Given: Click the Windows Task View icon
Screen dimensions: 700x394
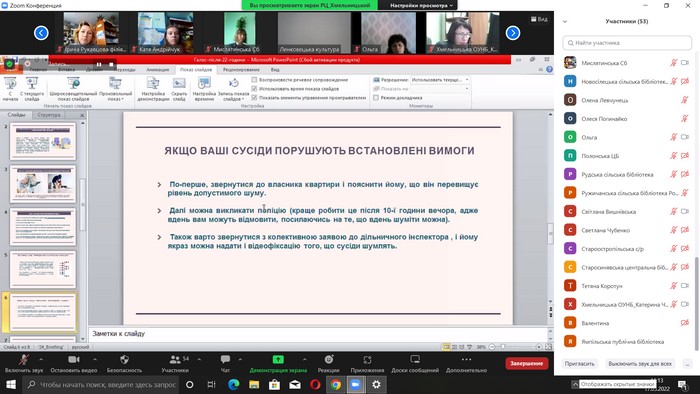Looking at the screenshot, I should [212, 384].
